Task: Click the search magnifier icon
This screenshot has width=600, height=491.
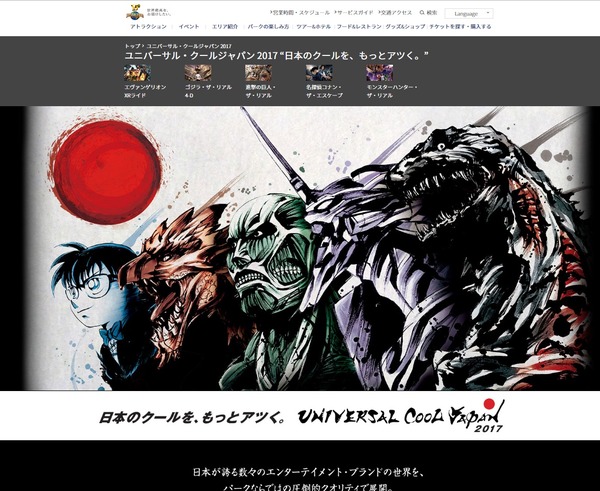Action: (422, 13)
